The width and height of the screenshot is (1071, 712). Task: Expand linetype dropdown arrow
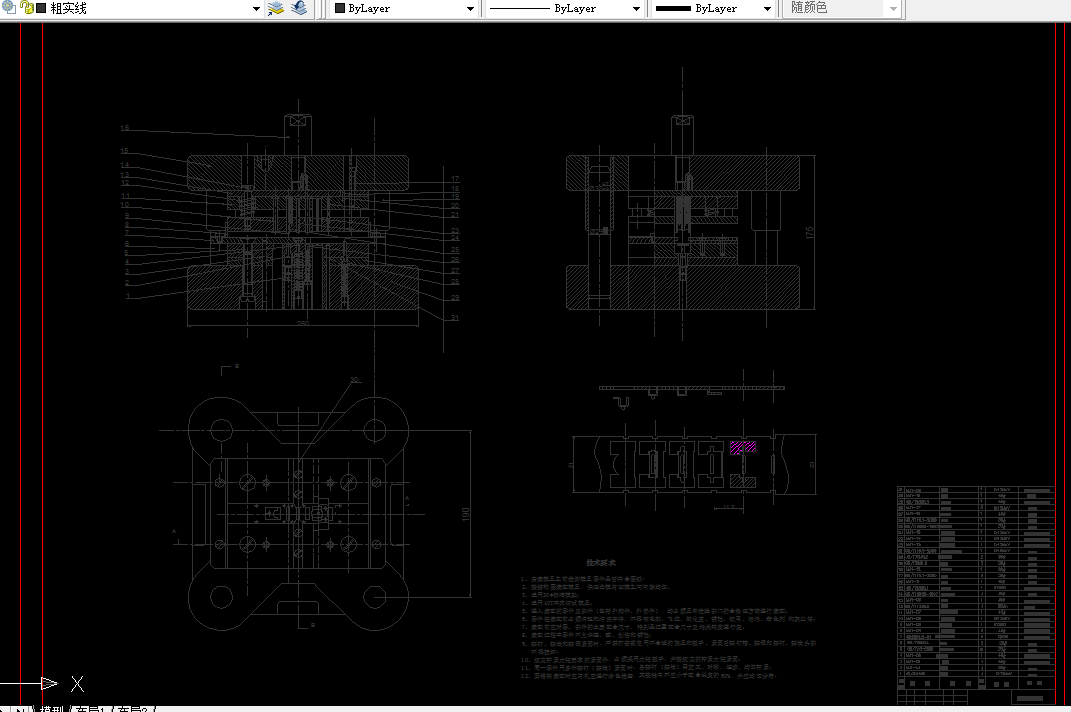(636, 9)
